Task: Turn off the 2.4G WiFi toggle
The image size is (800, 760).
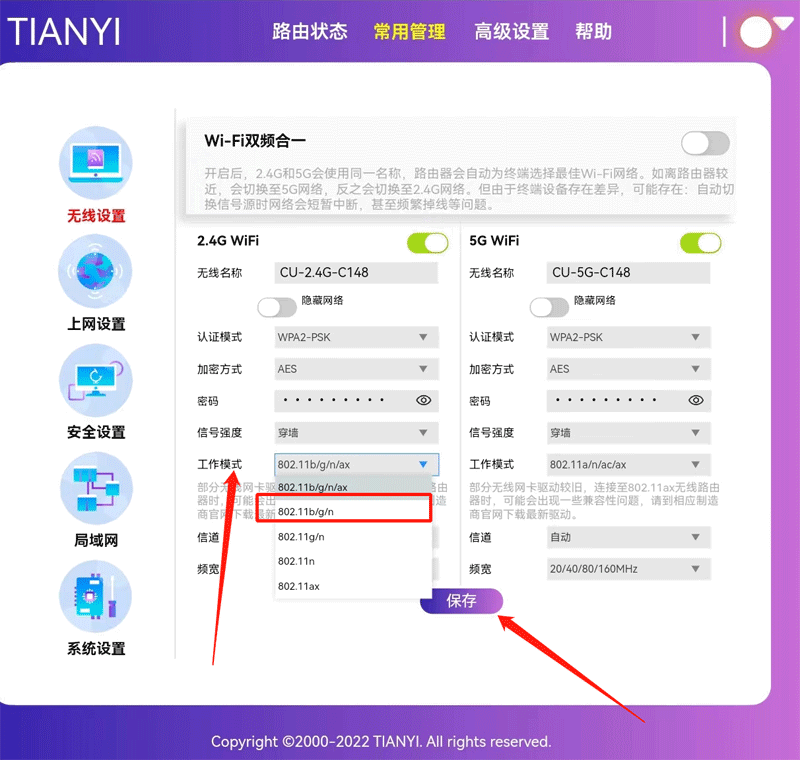Action: tap(427, 243)
